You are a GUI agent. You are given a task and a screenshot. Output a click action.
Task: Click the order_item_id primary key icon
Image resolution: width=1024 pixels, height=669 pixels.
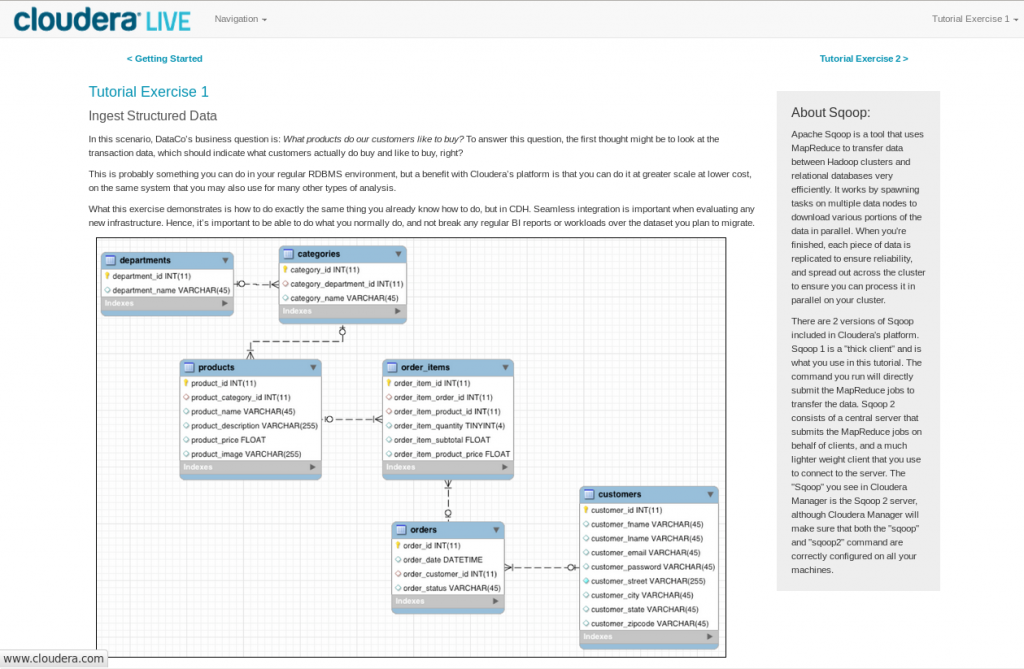389,383
